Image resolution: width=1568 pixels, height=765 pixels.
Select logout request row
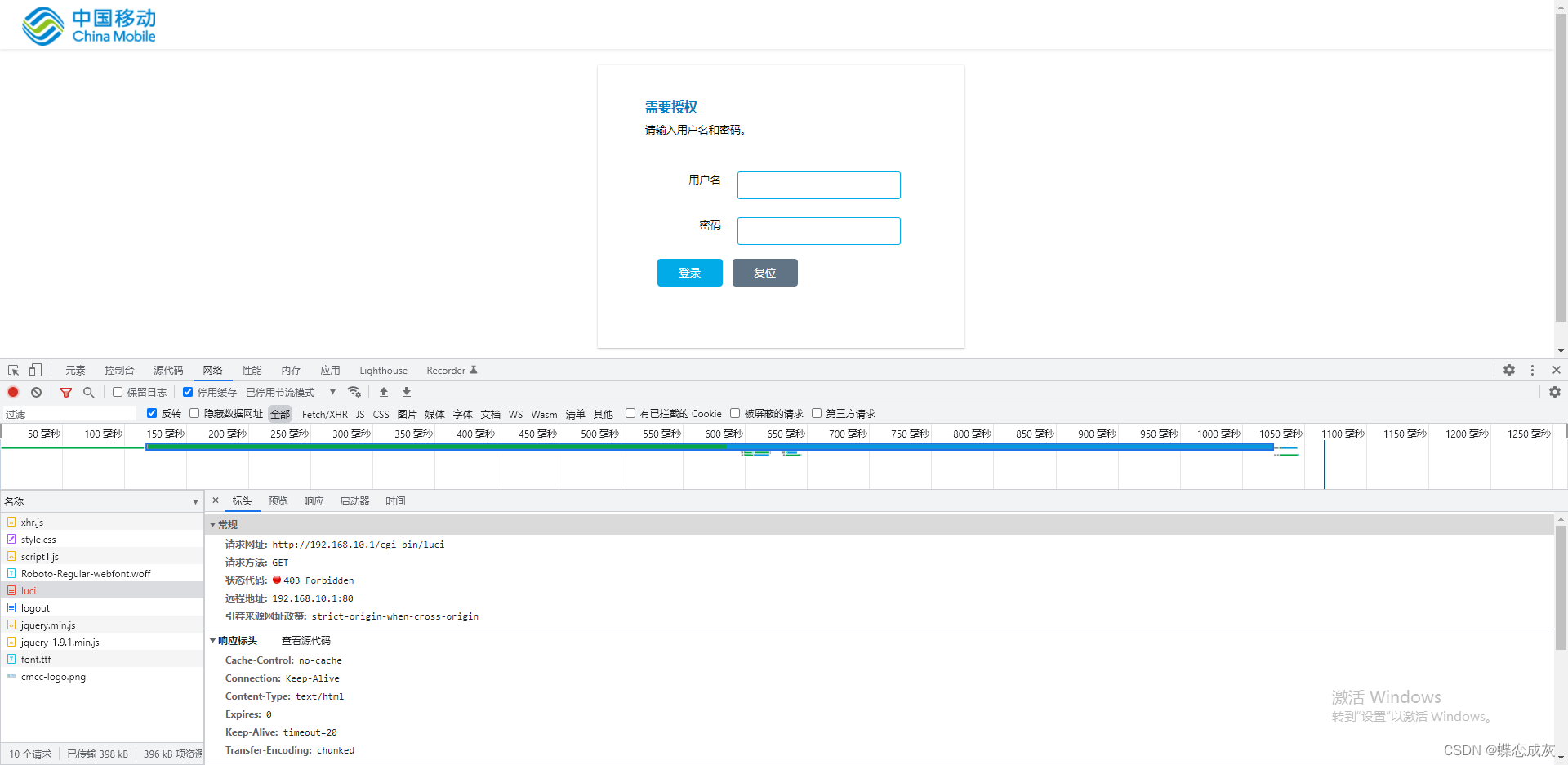tap(102, 607)
